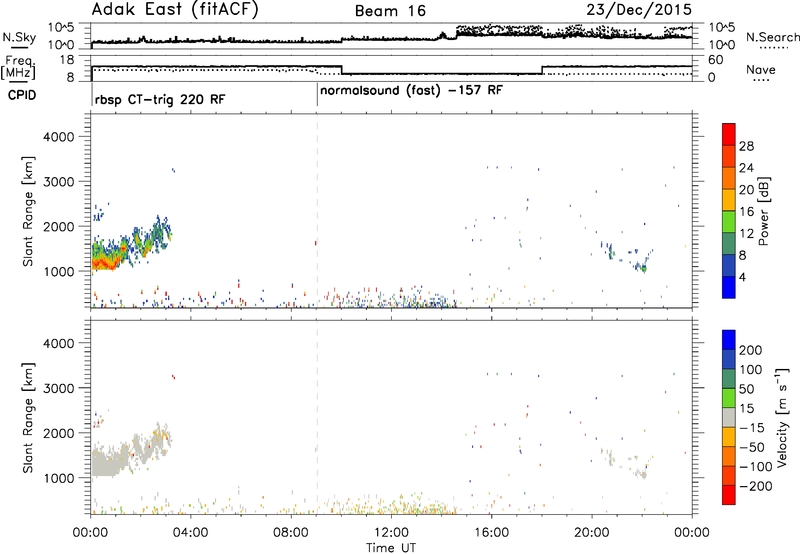Click the 'Beam 16' label
The height and width of the screenshot is (554, 800).
[x=390, y=11]
